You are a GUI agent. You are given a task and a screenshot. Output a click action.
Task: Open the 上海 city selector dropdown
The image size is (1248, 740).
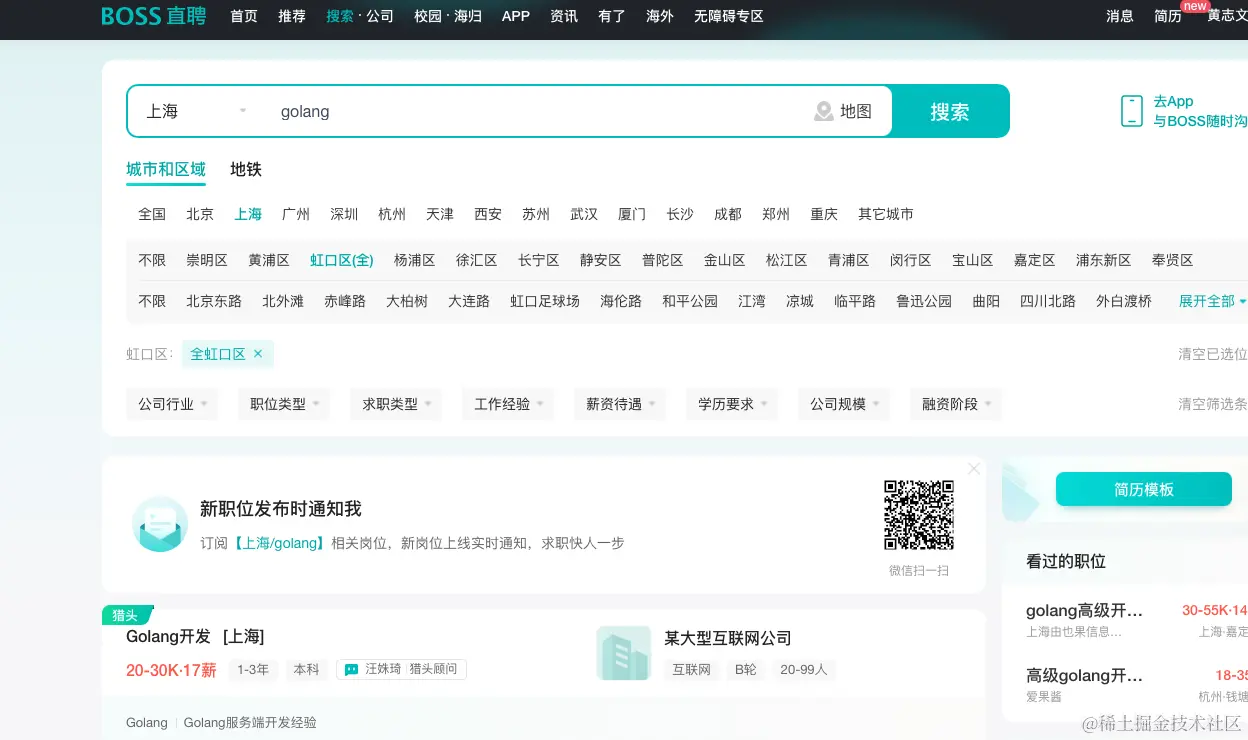click(x=193, y=111)
